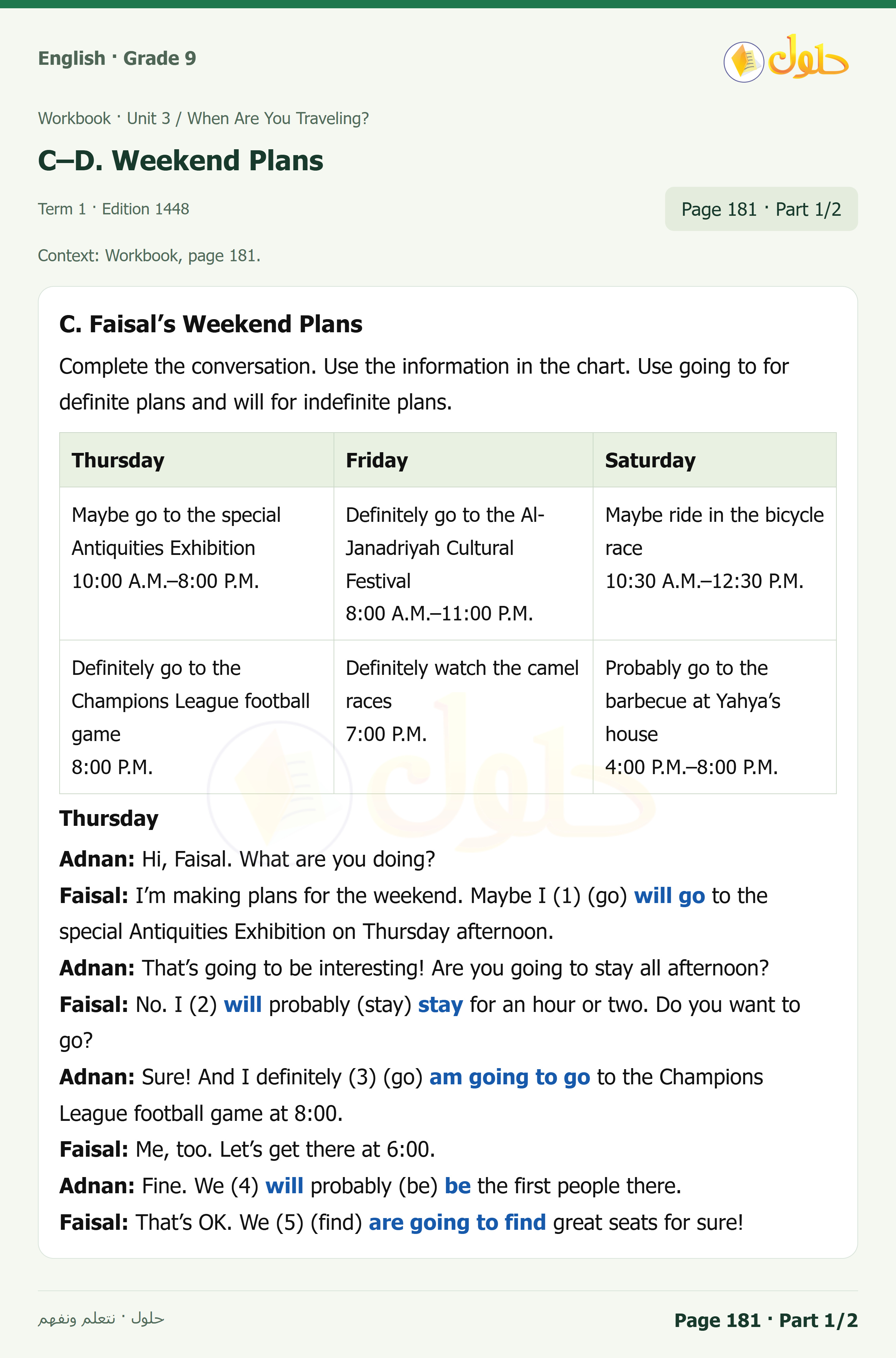Click the camel races table cell
This screenshot has height=1358, width=896.
(464, 717)
